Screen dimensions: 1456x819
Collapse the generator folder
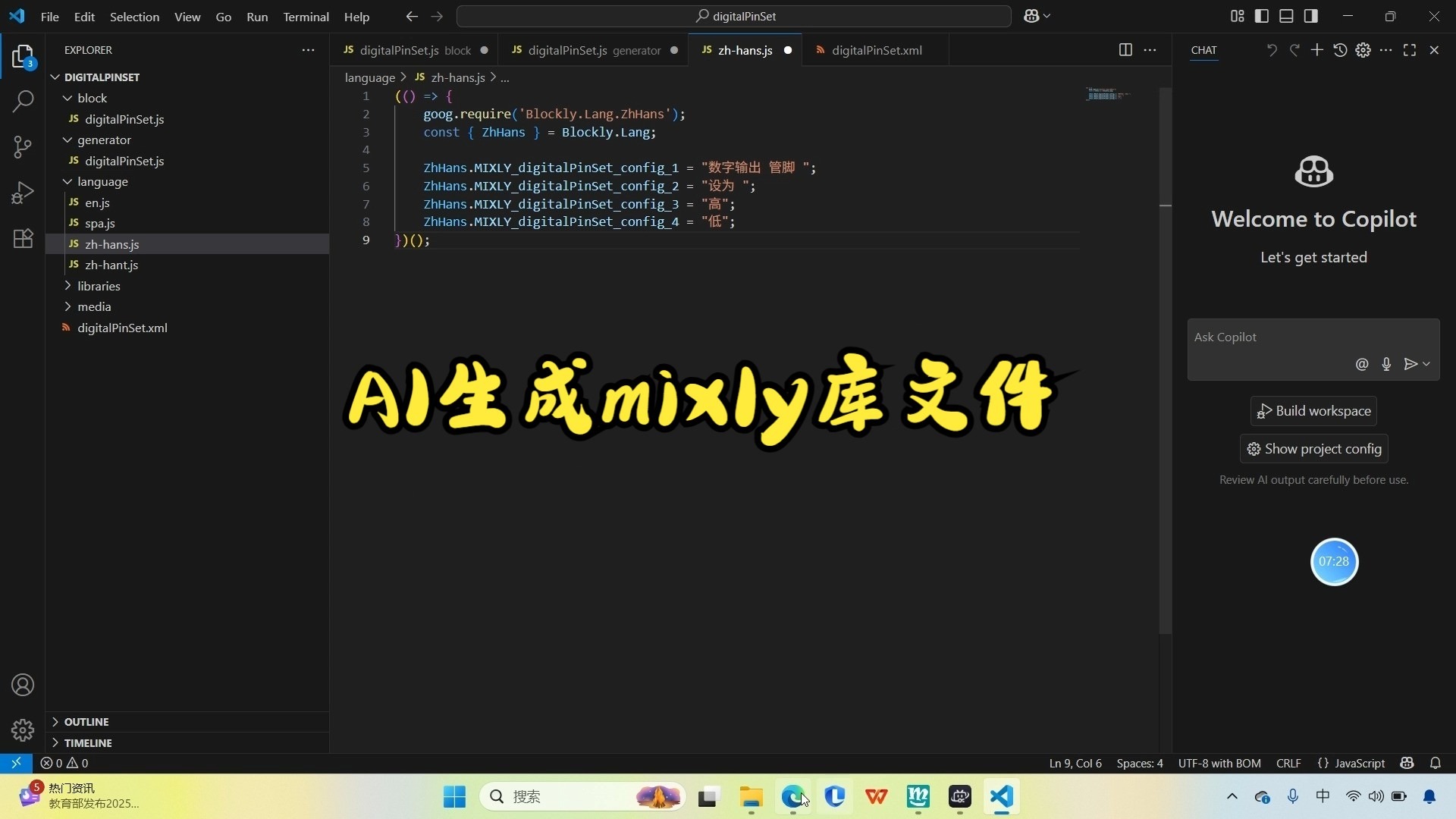(67, 140)
